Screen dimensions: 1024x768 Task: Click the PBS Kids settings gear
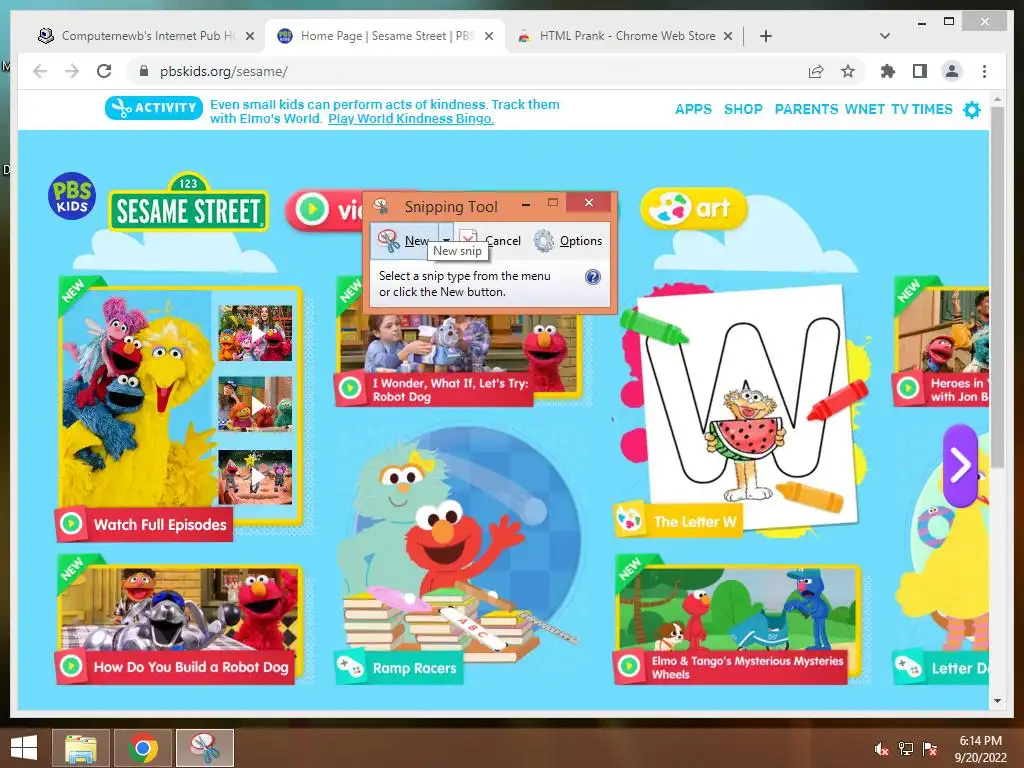pos(972,110)
